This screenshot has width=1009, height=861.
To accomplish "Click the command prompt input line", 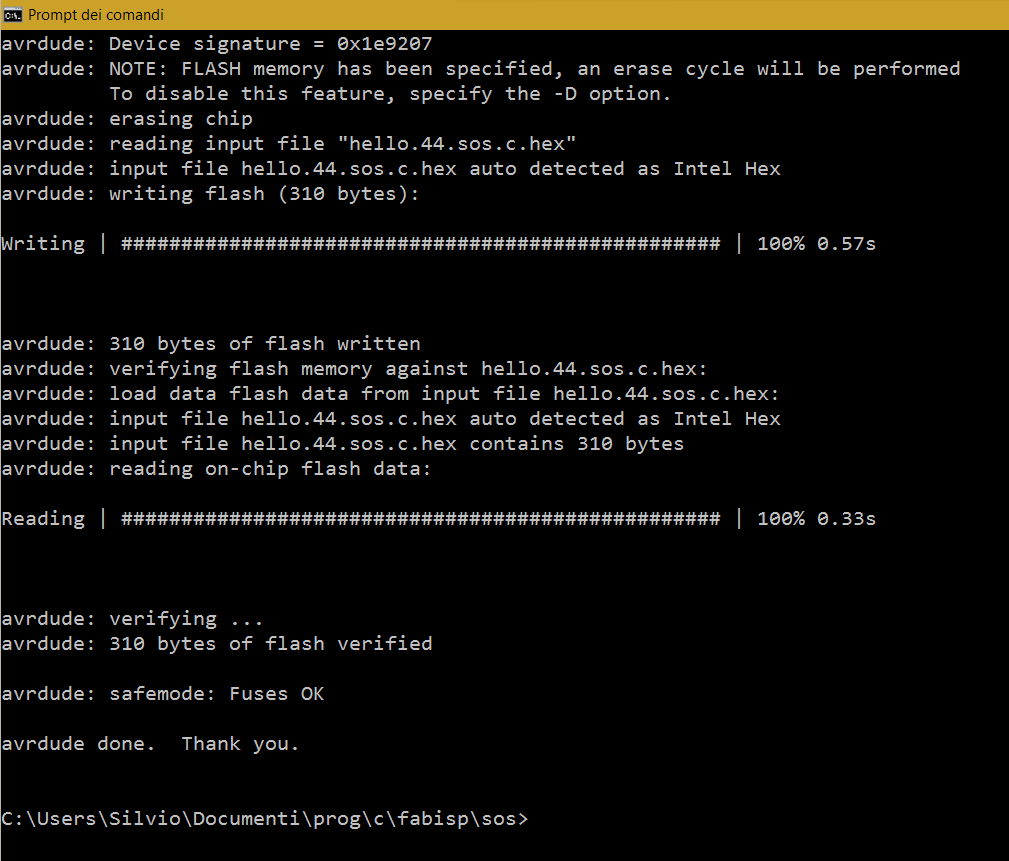I will pos(264,819).
